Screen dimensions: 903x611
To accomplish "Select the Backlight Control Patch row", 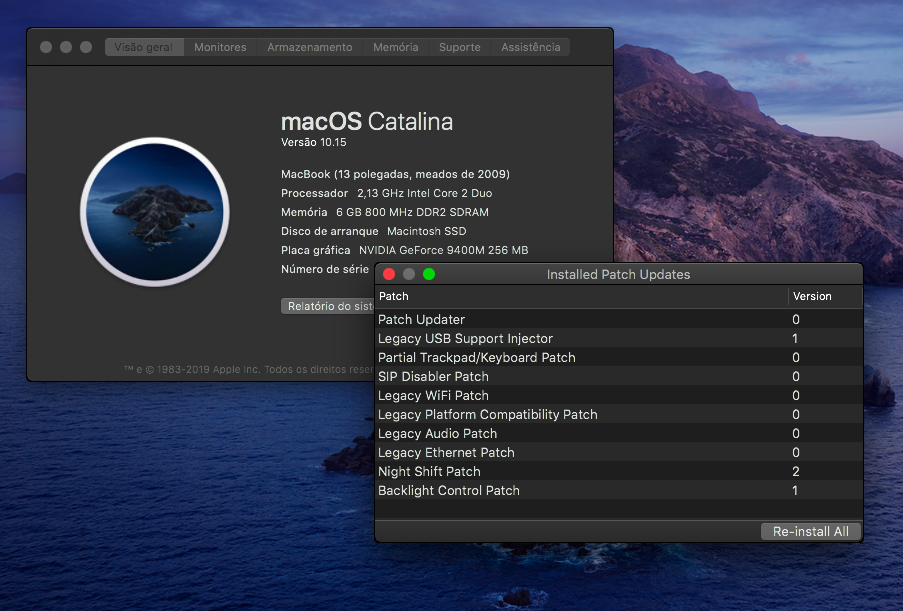I will coord(619,490).
